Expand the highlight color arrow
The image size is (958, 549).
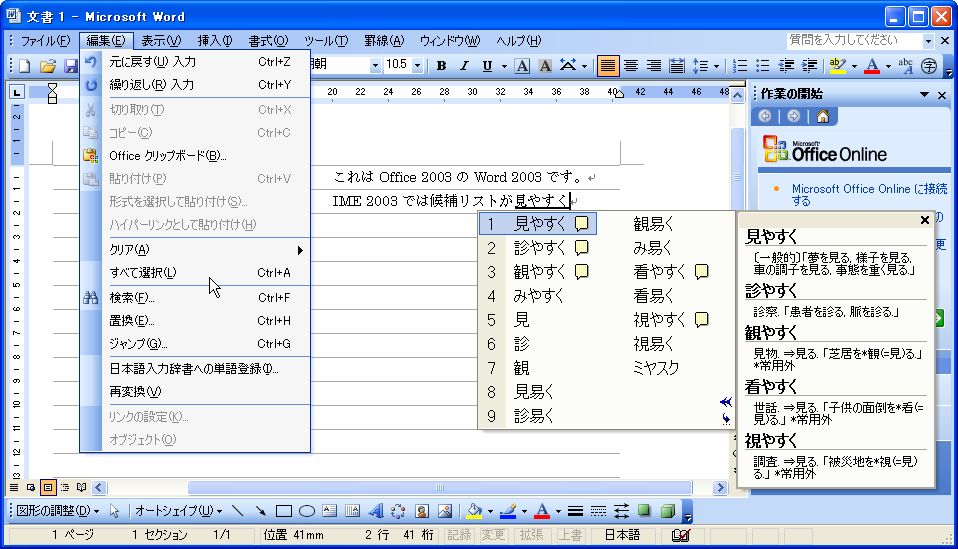coord(854,65)
